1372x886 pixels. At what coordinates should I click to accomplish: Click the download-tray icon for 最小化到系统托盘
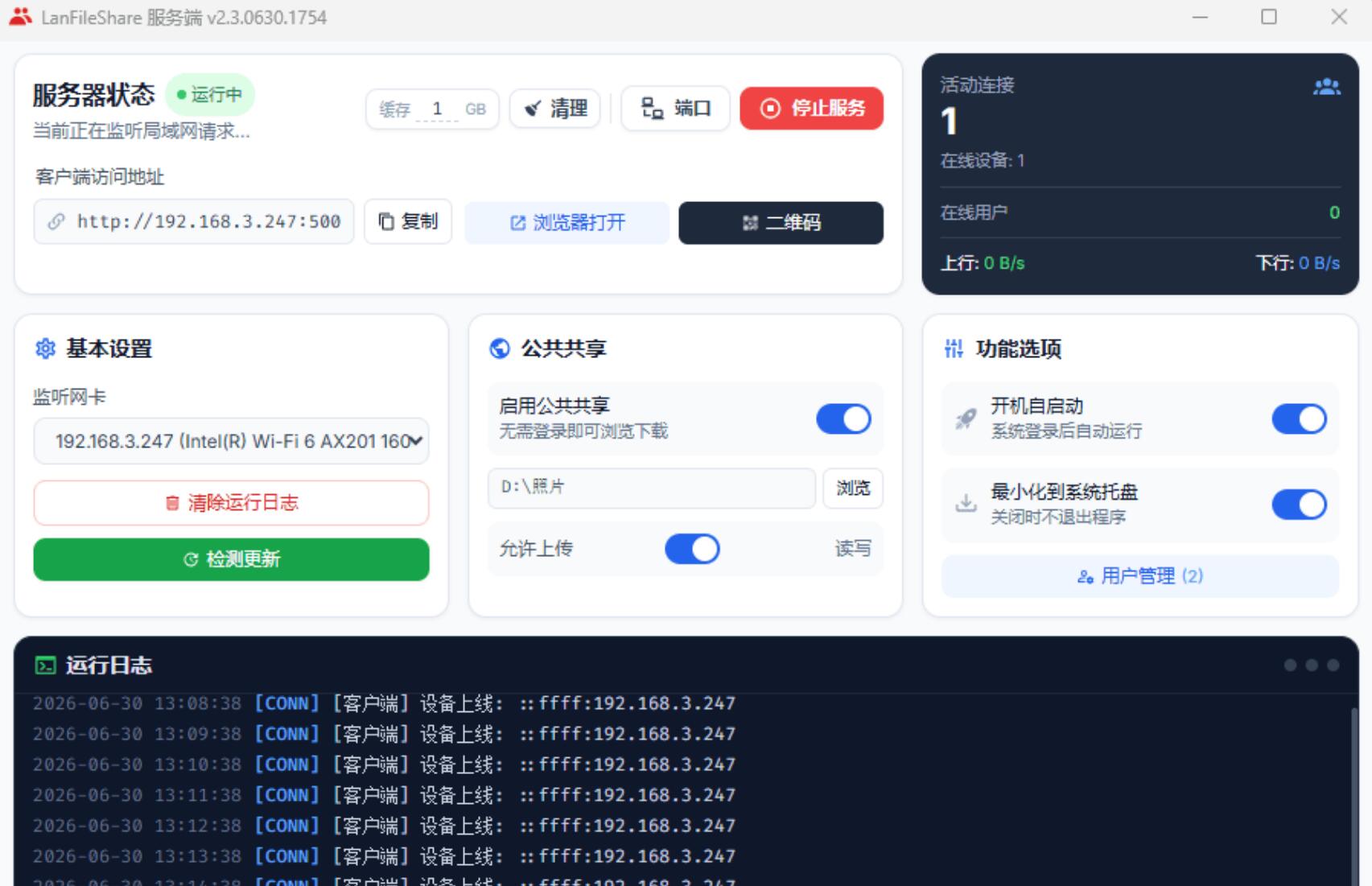point(966,504)
